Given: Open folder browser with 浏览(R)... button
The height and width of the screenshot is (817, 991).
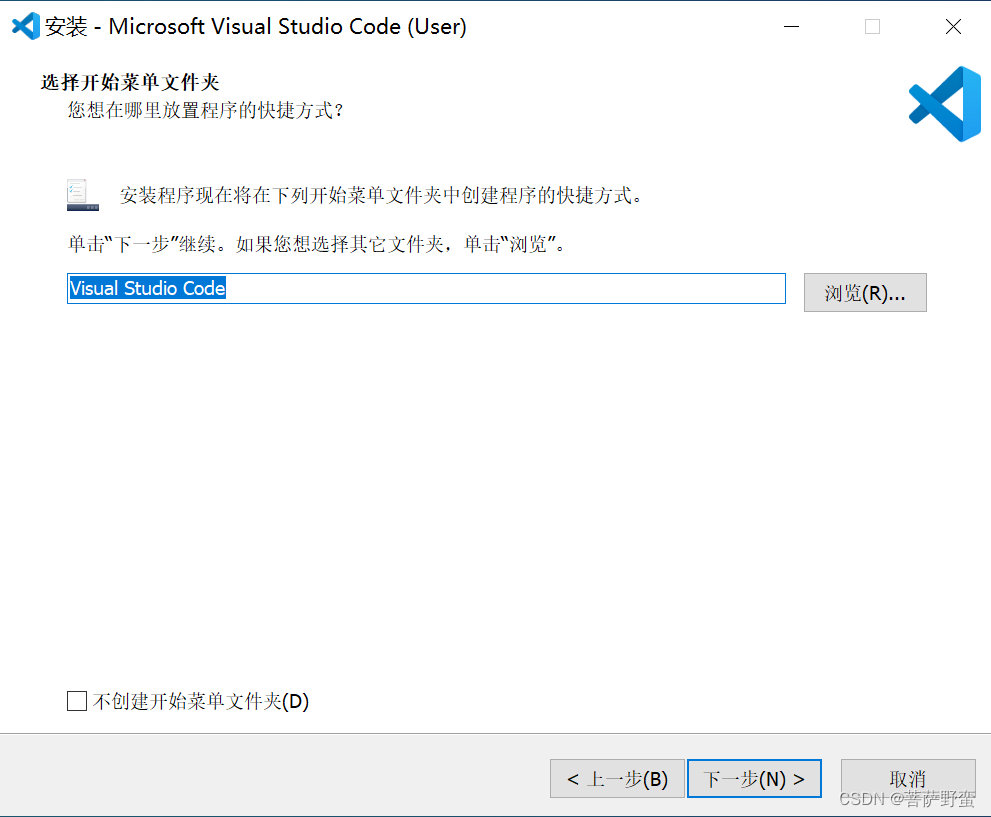Looking at the screenshot, I should click(865, 293).
